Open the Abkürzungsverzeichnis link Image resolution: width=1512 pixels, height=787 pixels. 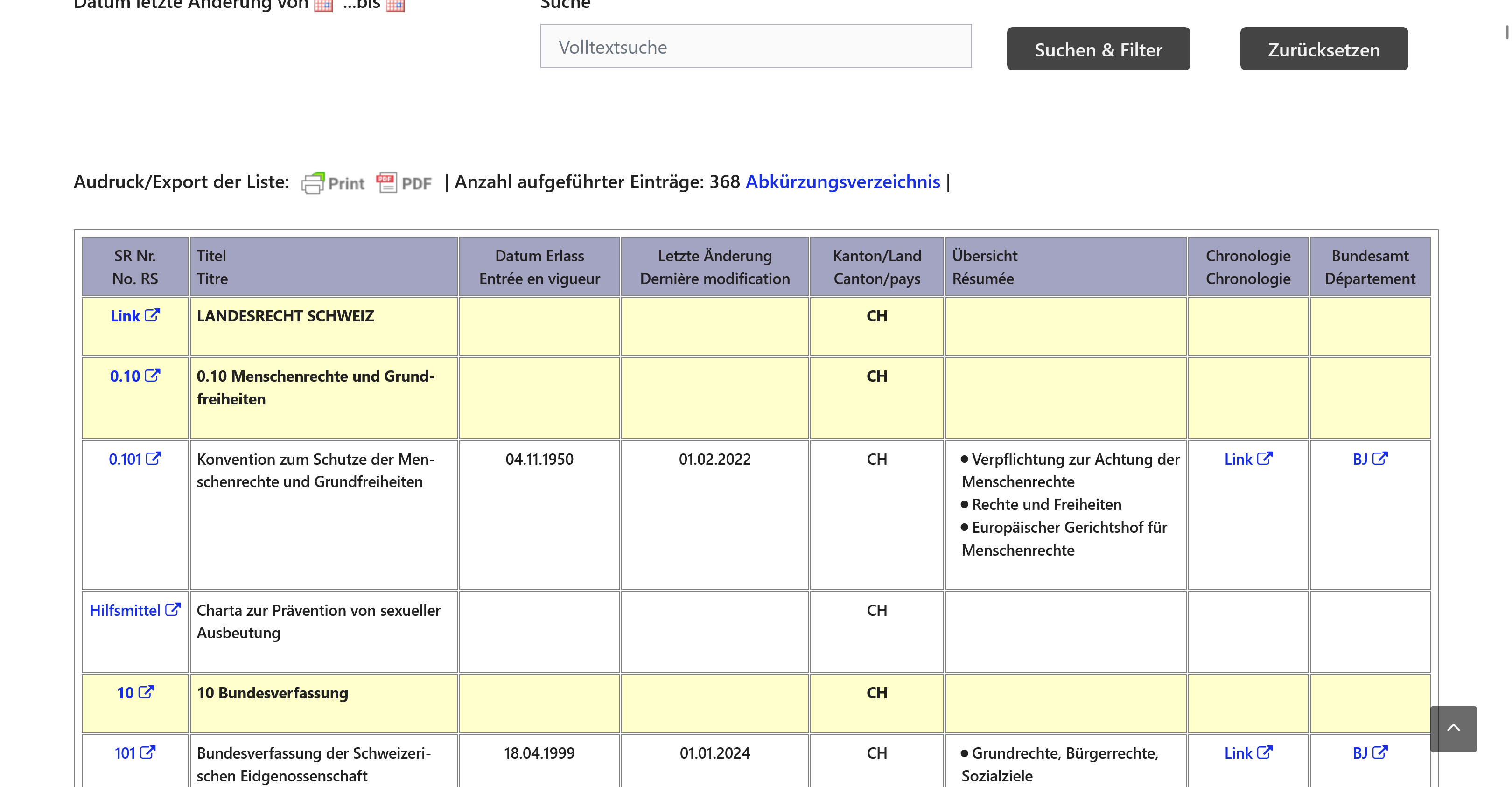842,182
